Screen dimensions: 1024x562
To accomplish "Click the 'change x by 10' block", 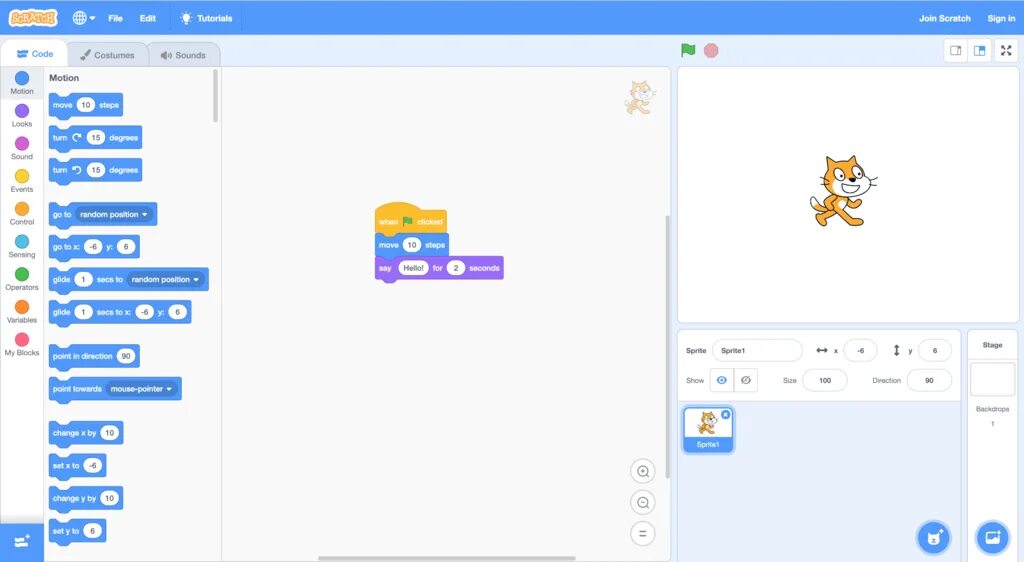I will tap(86, 433).
